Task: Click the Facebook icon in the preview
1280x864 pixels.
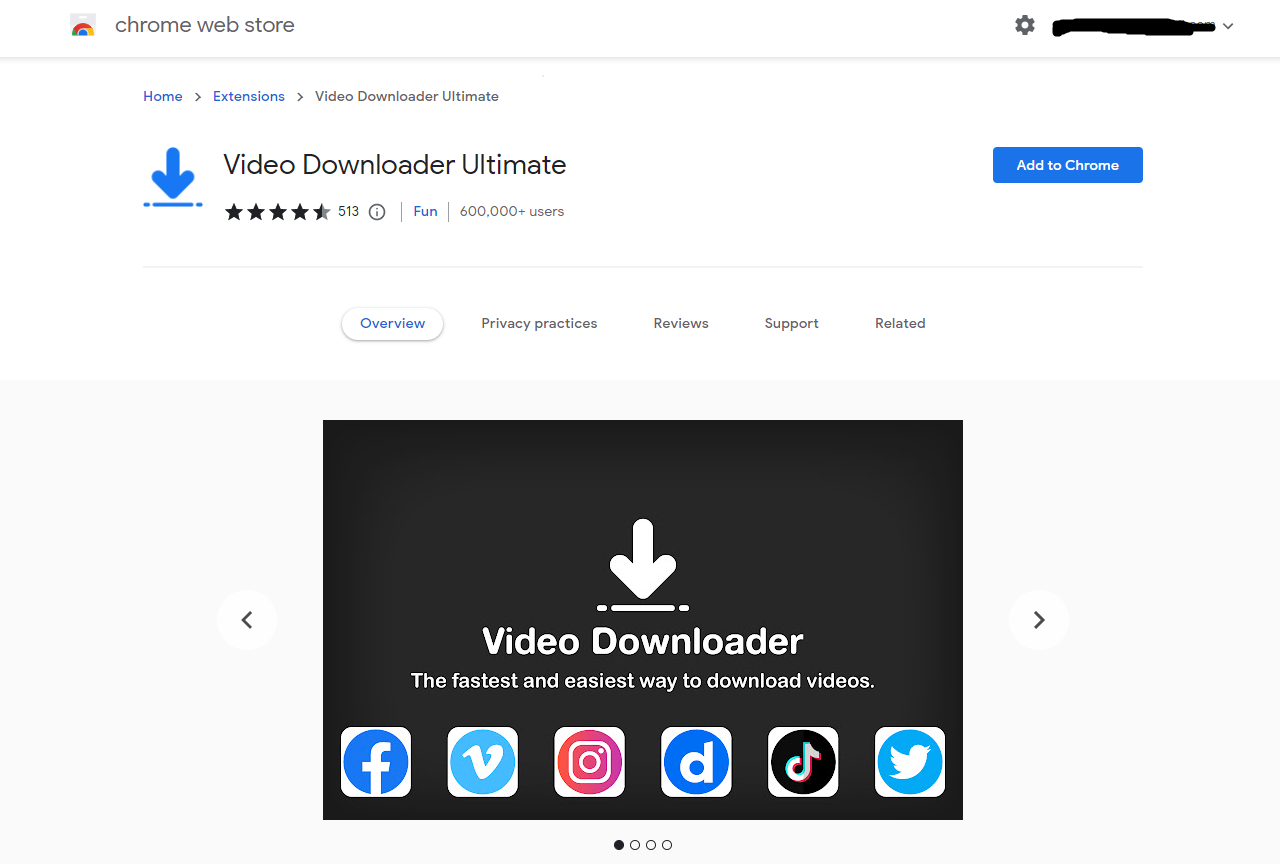Action: tap(376, 762)
